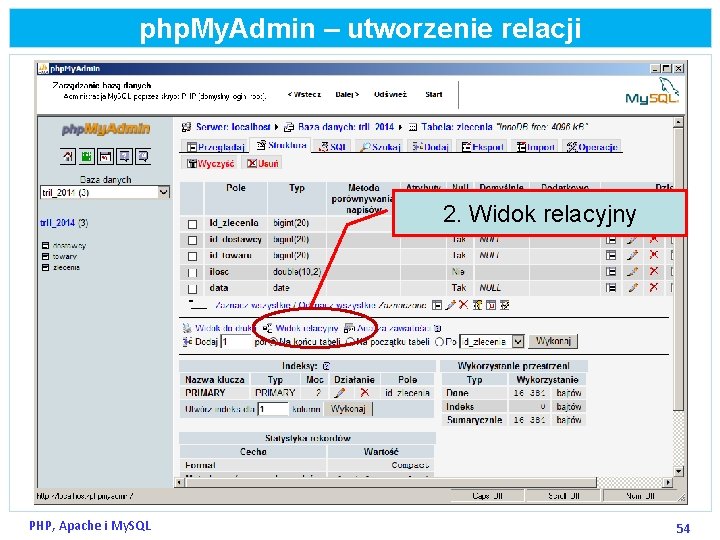Click the red X icon after Zaznaczone
Viewport: 720px width, 540px height.
tap(464, 305)
